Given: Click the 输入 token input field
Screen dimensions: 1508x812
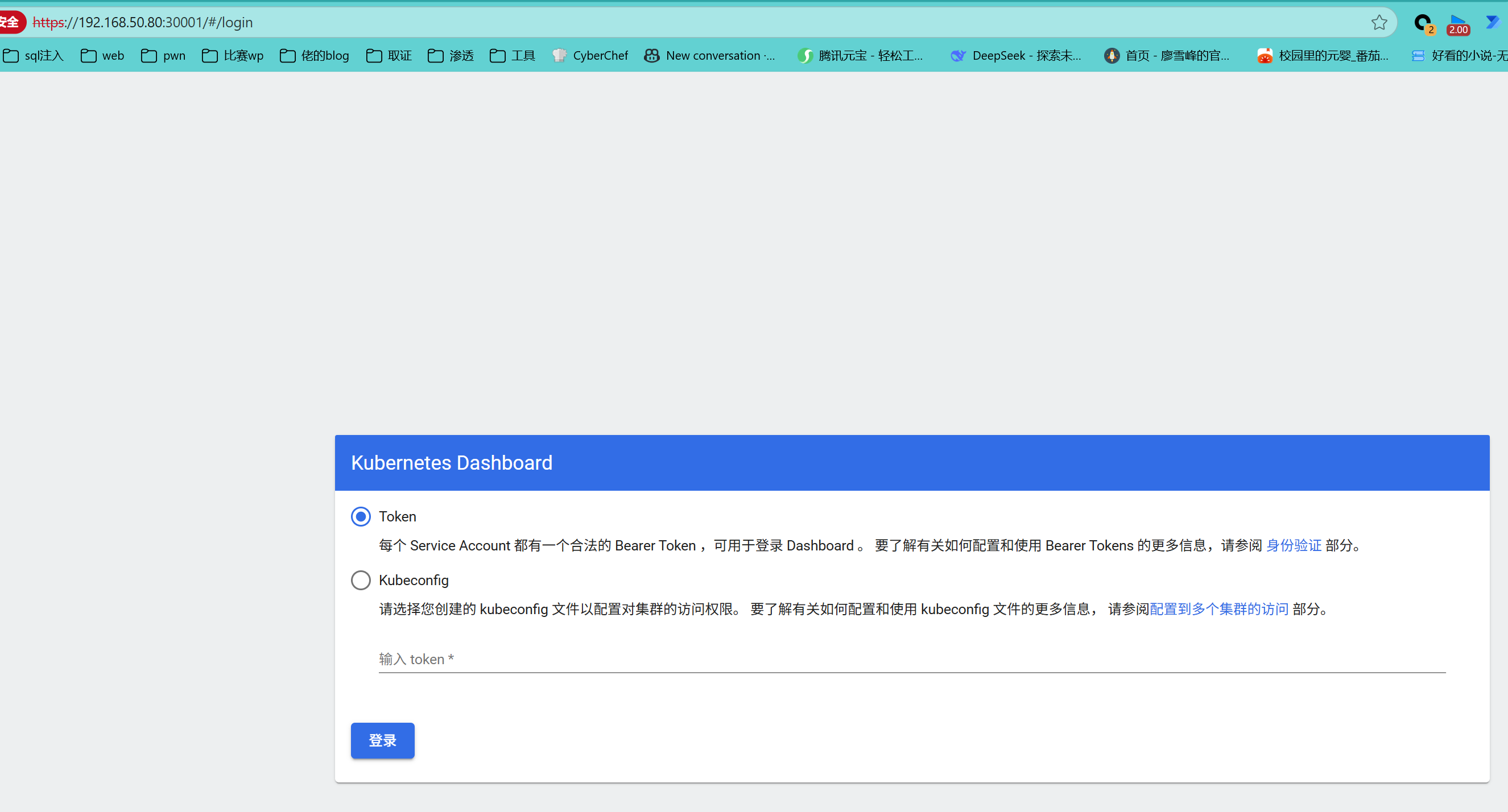Looking at the screenshot, I should point(911,659).
